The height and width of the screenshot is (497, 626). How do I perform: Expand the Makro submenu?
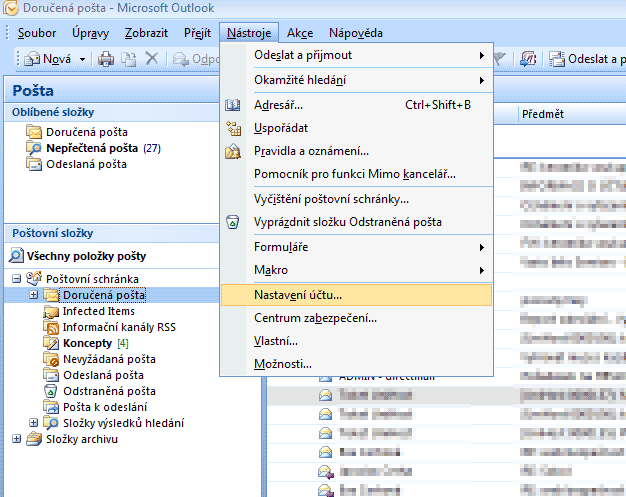click(357, 270)
